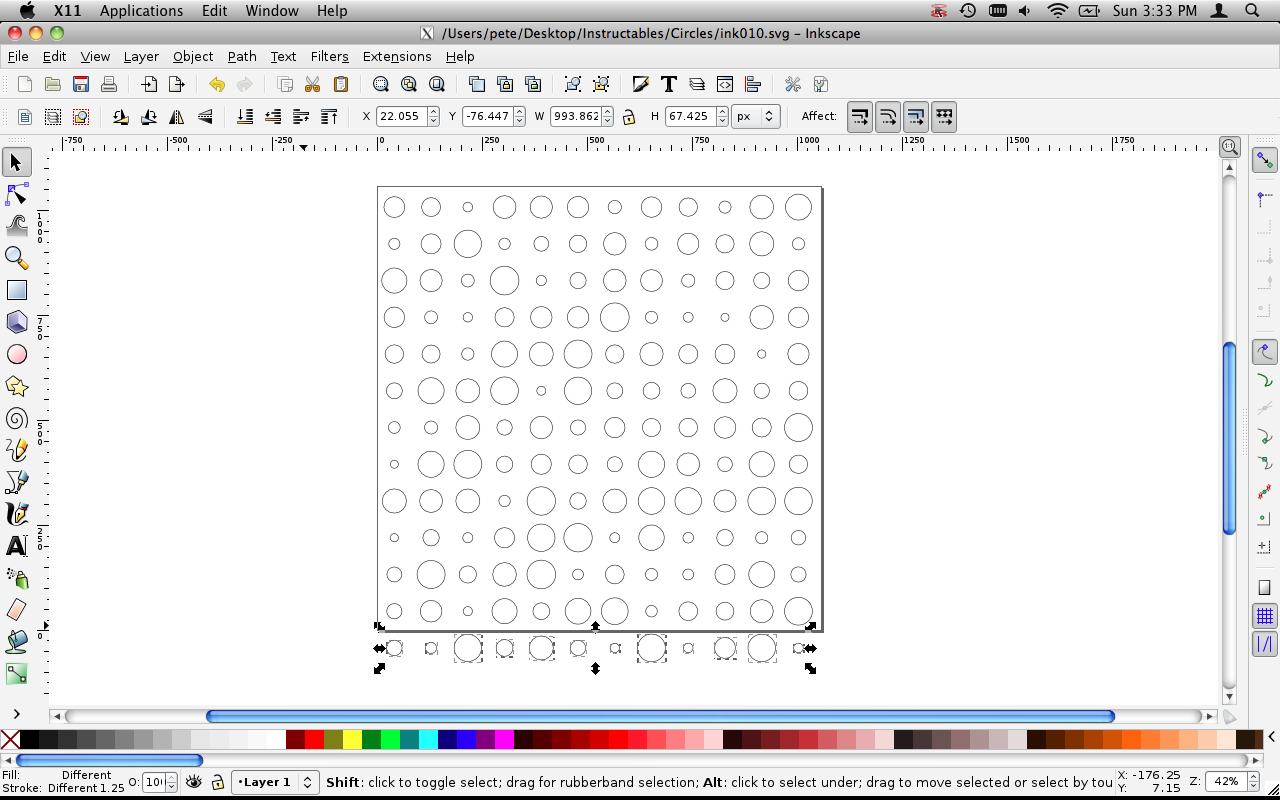Select the Selector arrow tool
The width and height of the screenshot is (1280, 800).
click(17, 162)
